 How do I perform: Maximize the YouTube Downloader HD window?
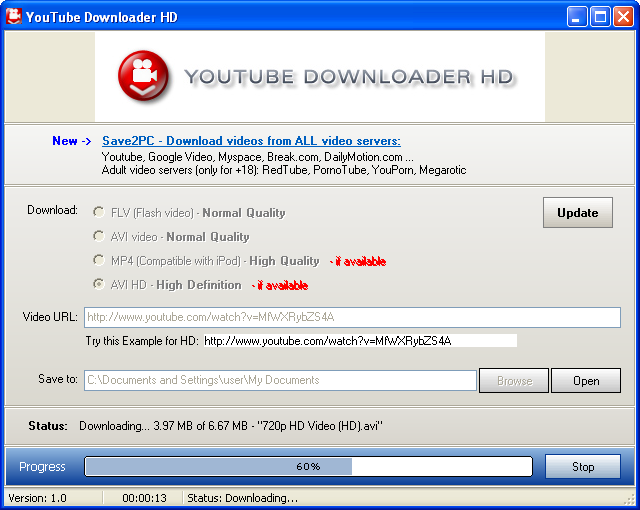tap(600, 17)
